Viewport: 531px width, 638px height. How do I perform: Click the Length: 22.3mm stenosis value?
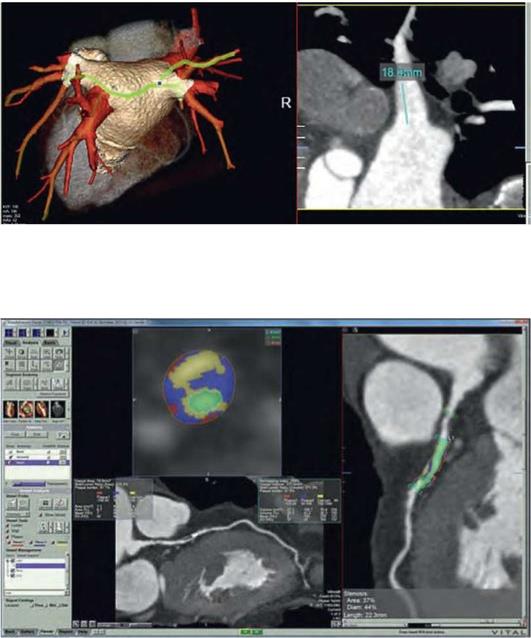(x=367, y=615)
